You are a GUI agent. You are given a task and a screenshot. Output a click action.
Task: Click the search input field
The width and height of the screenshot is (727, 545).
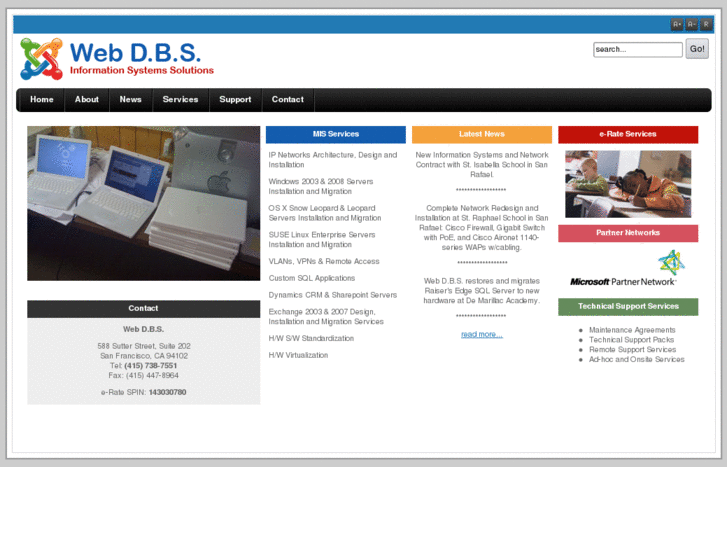(x=638, y=49)
